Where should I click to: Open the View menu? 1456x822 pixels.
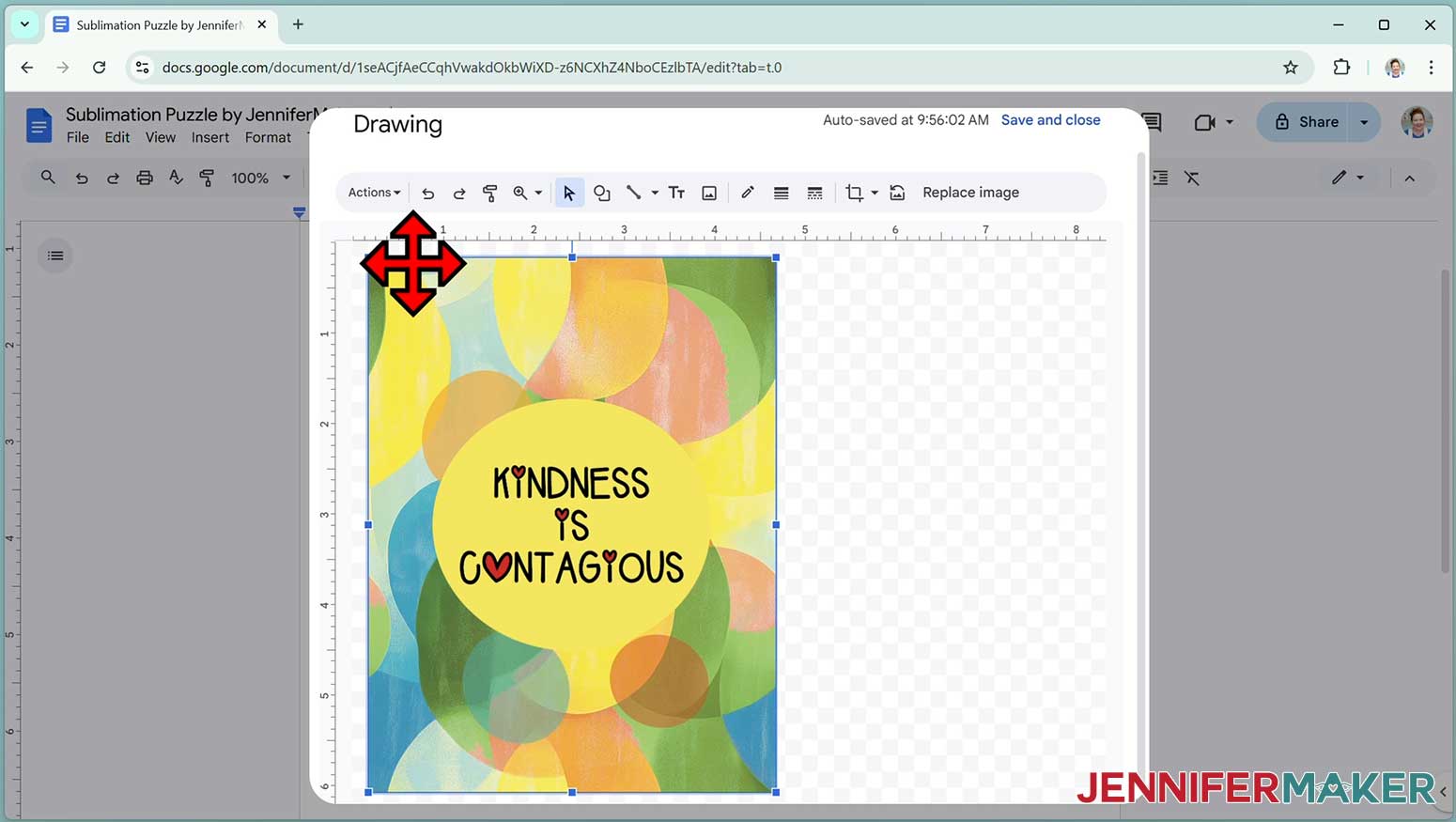pyautogui.click(x=161, y=137)
